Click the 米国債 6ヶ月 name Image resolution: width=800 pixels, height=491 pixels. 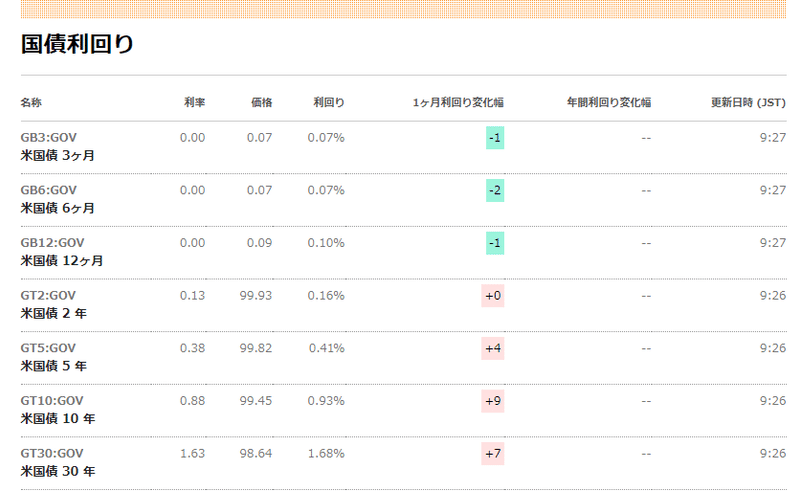[58, 208]
